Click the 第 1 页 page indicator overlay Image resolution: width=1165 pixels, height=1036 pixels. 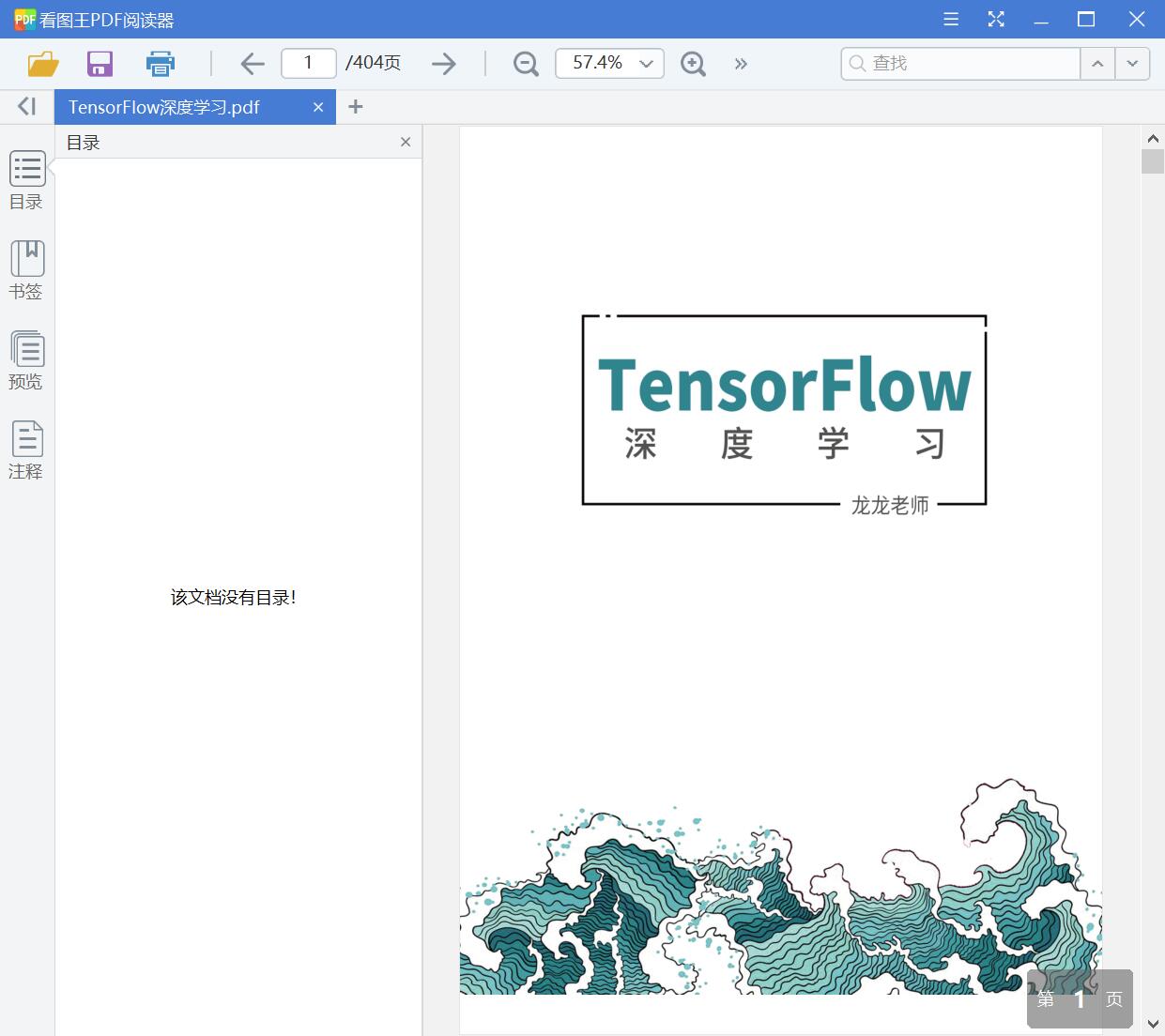pyautogui.click(x=1080, y=998)
